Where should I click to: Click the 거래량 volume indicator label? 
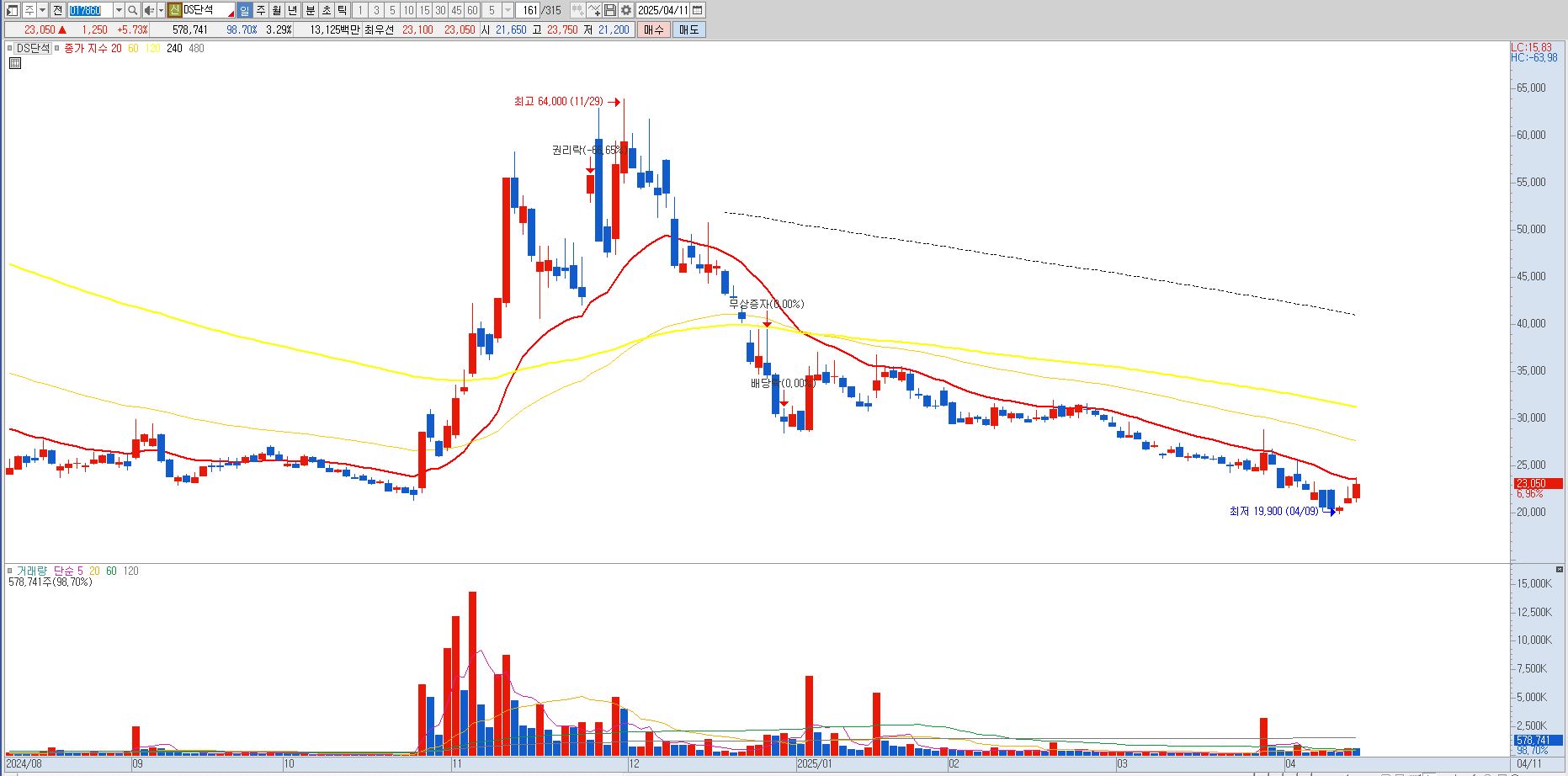pyautogui.click(x=32, y=571)
